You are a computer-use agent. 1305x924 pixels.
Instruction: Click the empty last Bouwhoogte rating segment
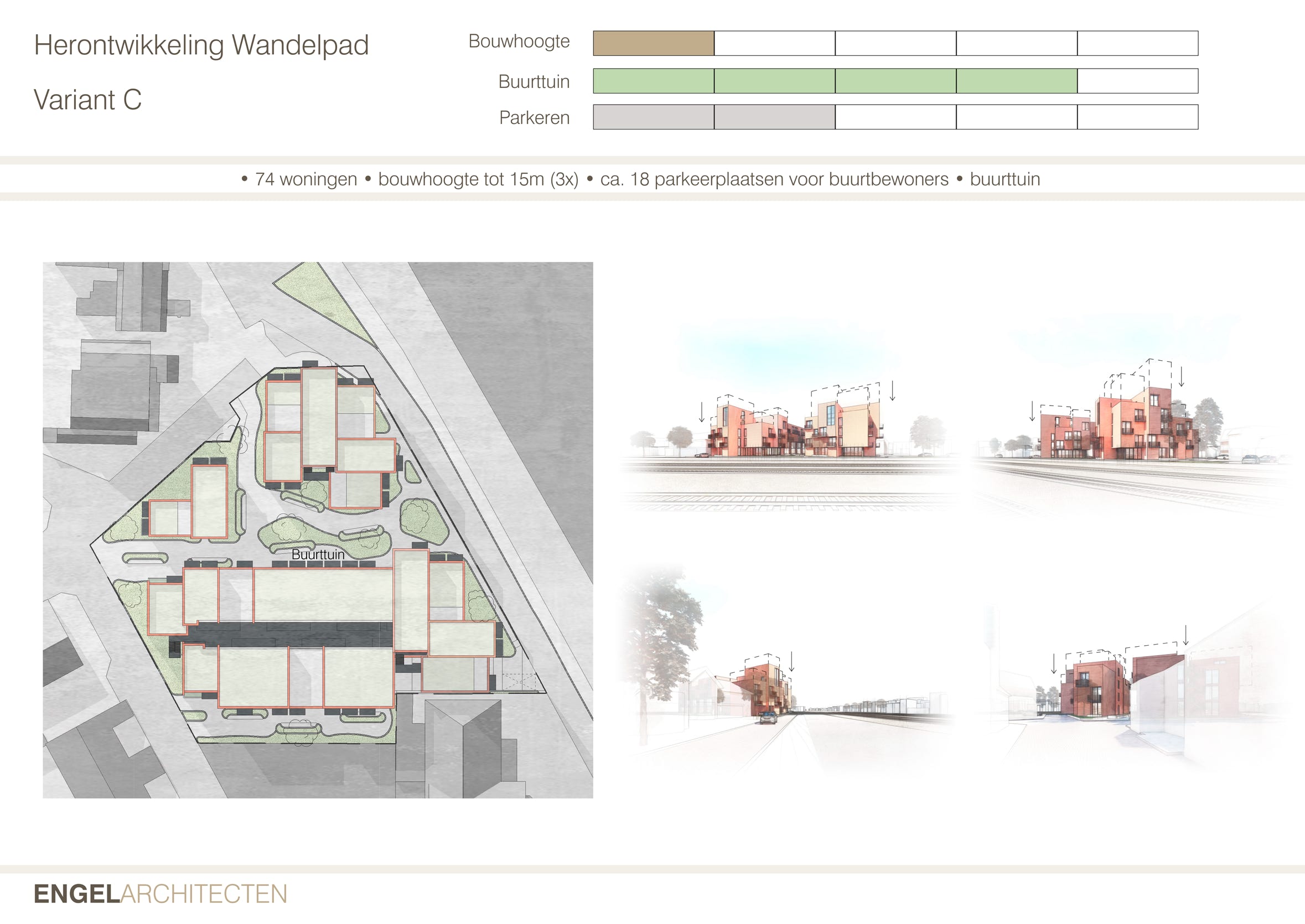point(1137,43)
